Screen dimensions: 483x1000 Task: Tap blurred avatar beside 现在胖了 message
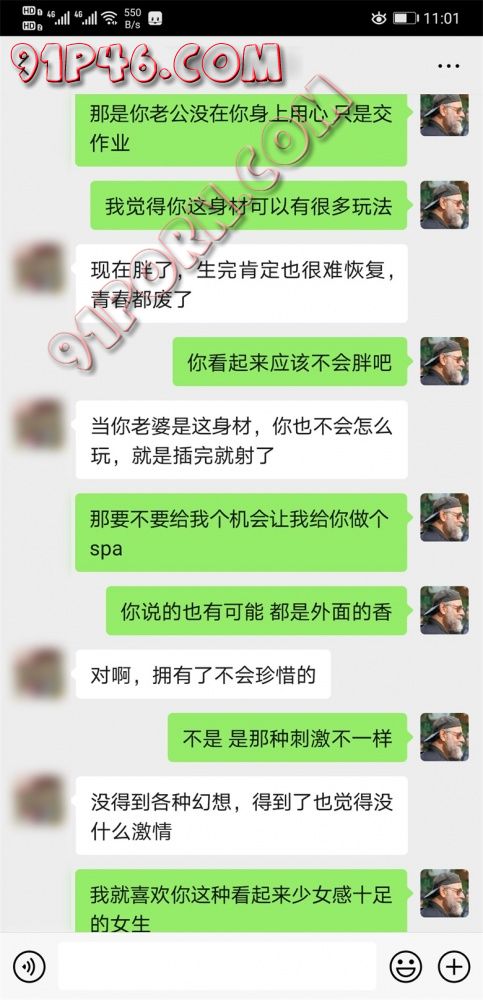[38, 268]
